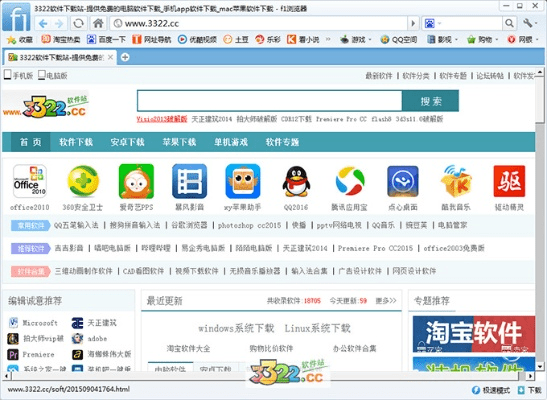
Task: Open the 软件分类 top link
Action: pyautogui.click(x=416, y=76)
